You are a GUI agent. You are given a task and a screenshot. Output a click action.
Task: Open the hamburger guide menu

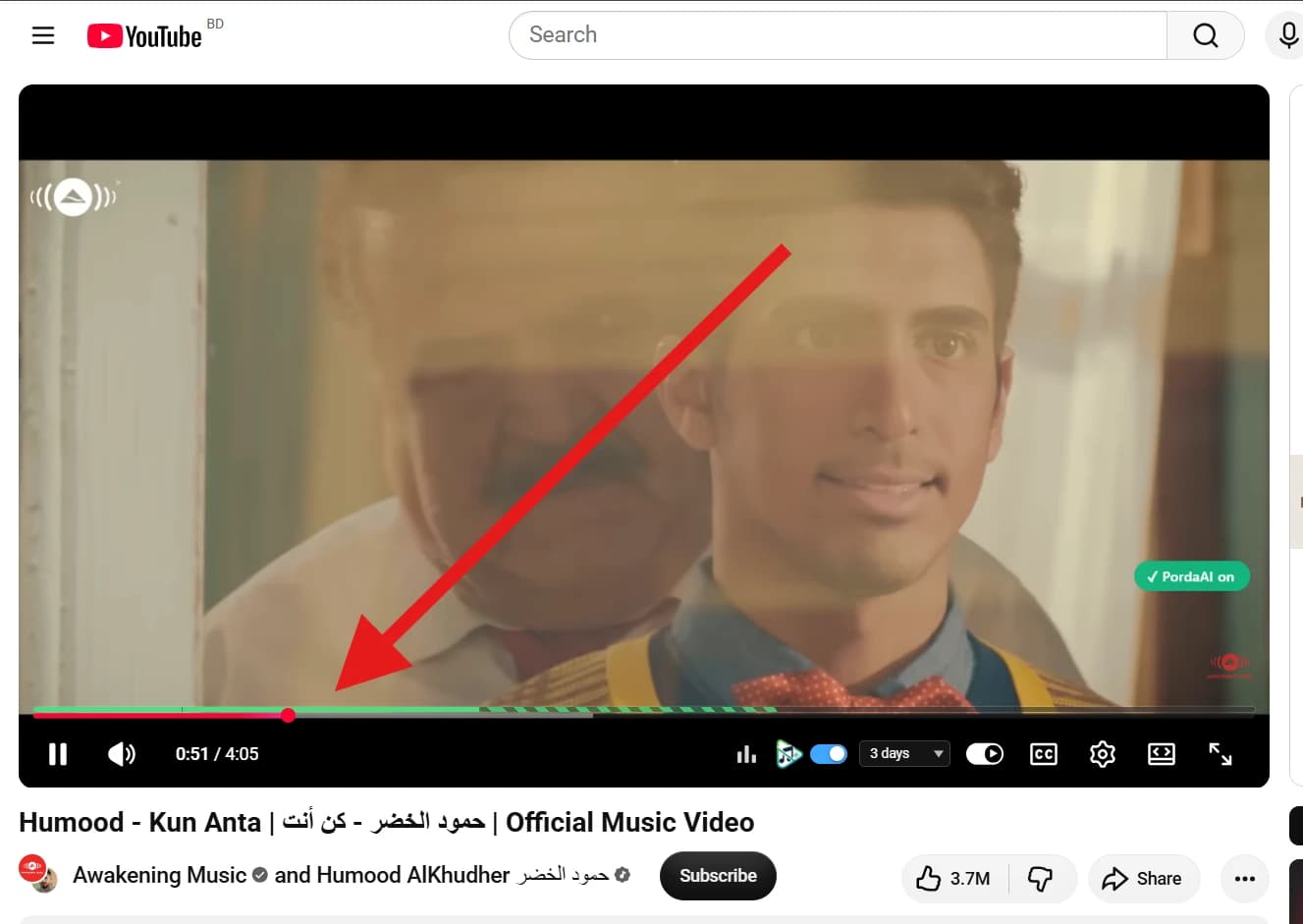pyautogui.click(x=43, y=36)
